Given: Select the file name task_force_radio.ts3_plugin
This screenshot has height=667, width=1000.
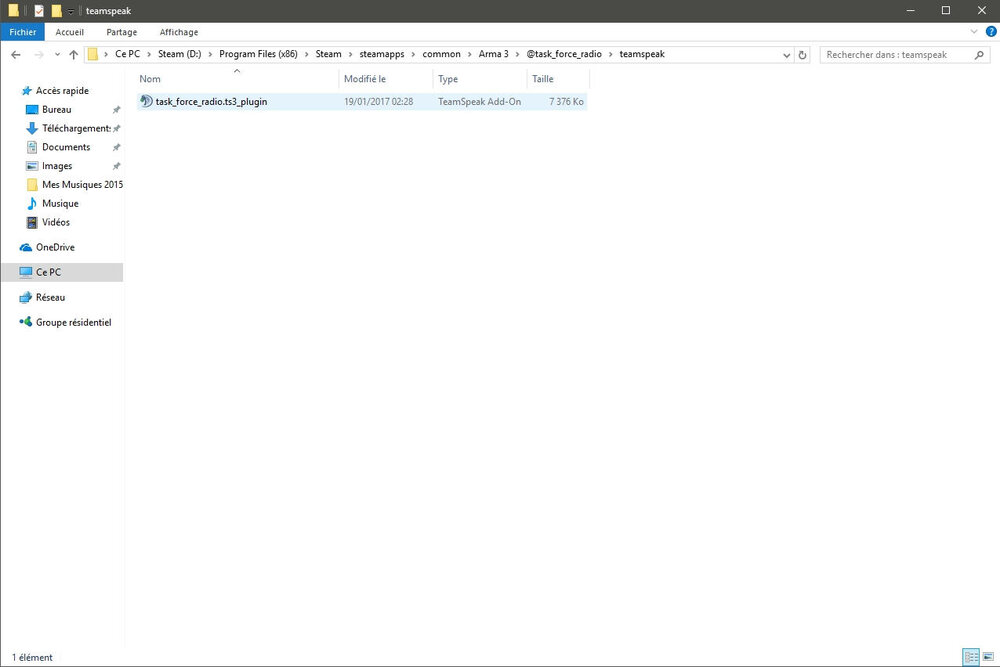Looking at the screenshot, I should tap(211, 101).
